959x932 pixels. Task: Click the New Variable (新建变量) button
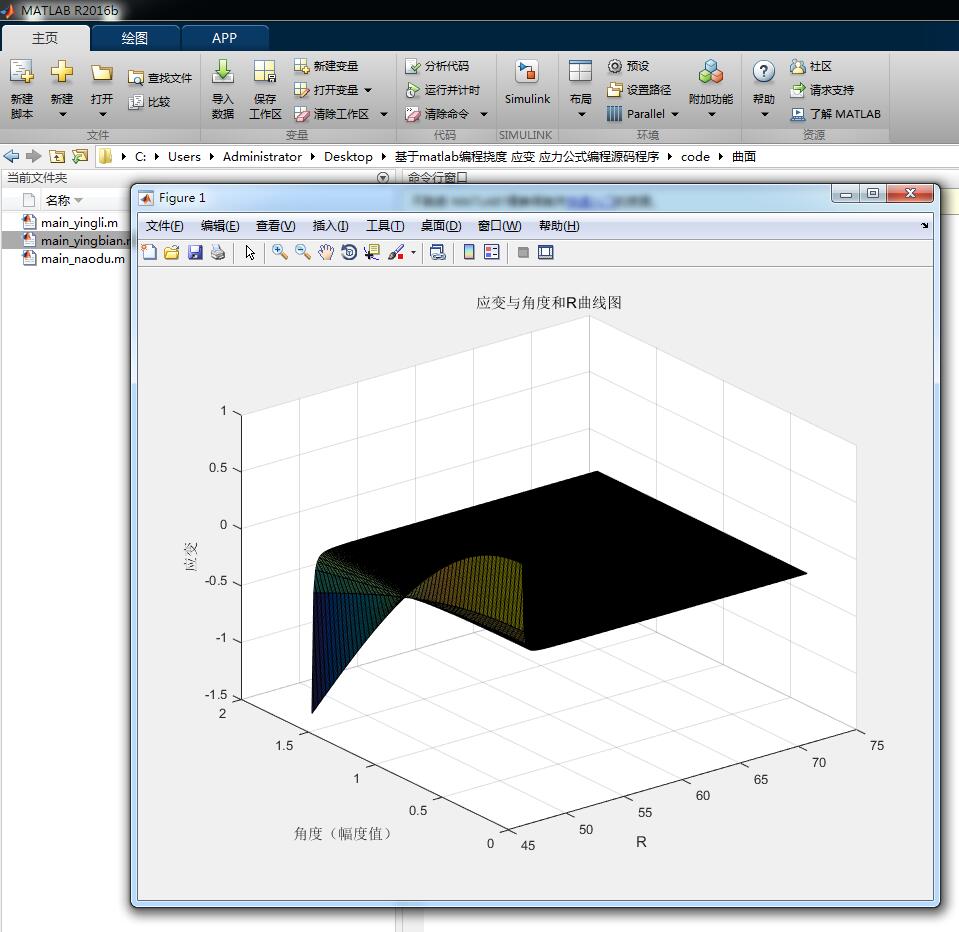[x=326, y=65]
